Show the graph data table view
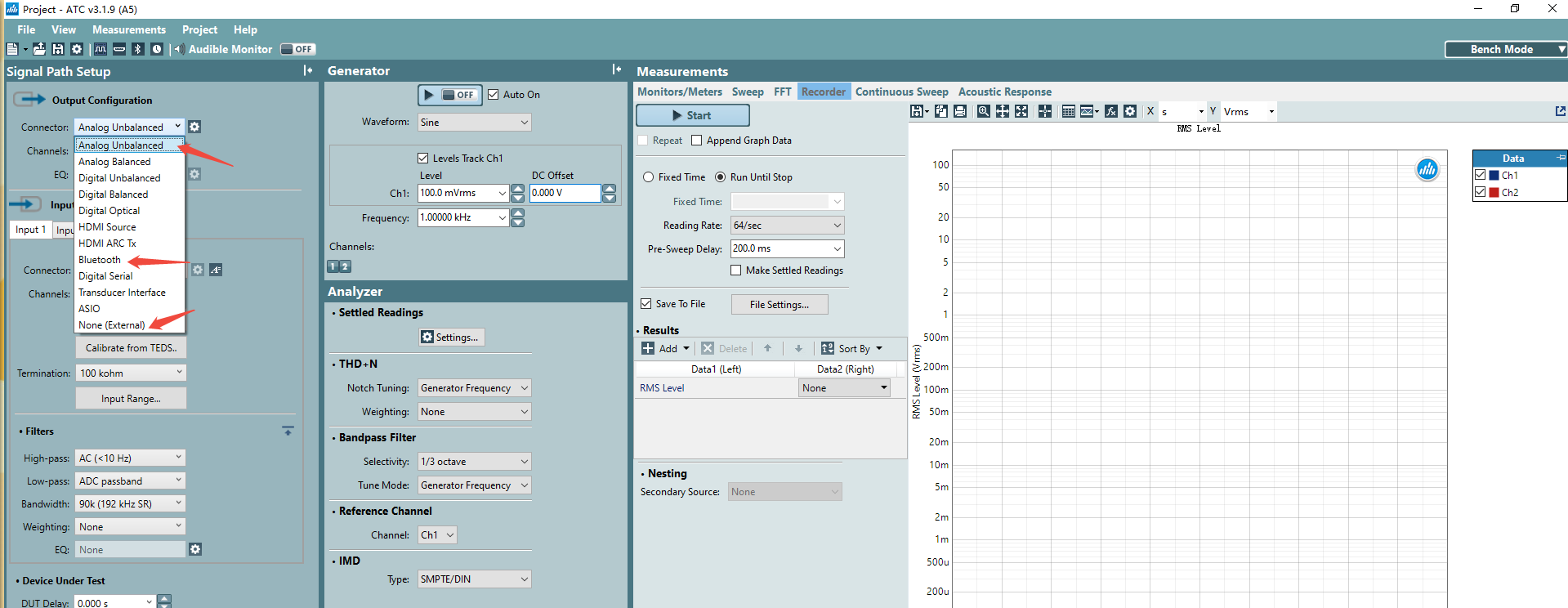The image size is (1568, 608). pos(1068,111)
